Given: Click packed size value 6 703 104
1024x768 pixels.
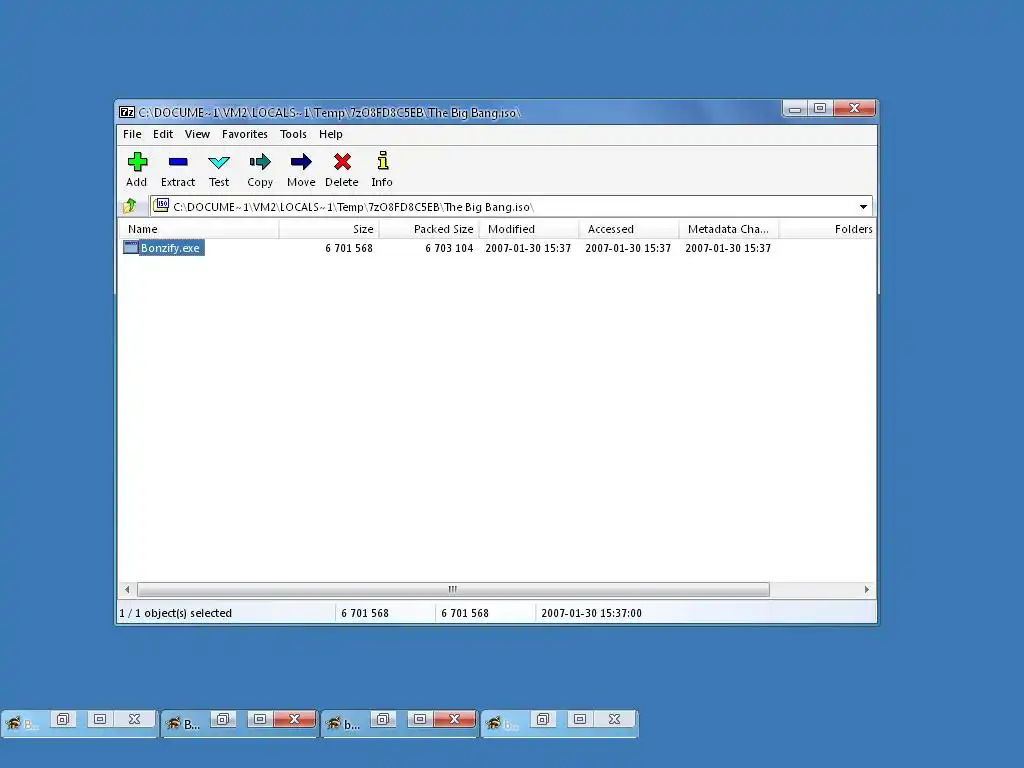Looking at the screenshot, I should click(449, 248).
